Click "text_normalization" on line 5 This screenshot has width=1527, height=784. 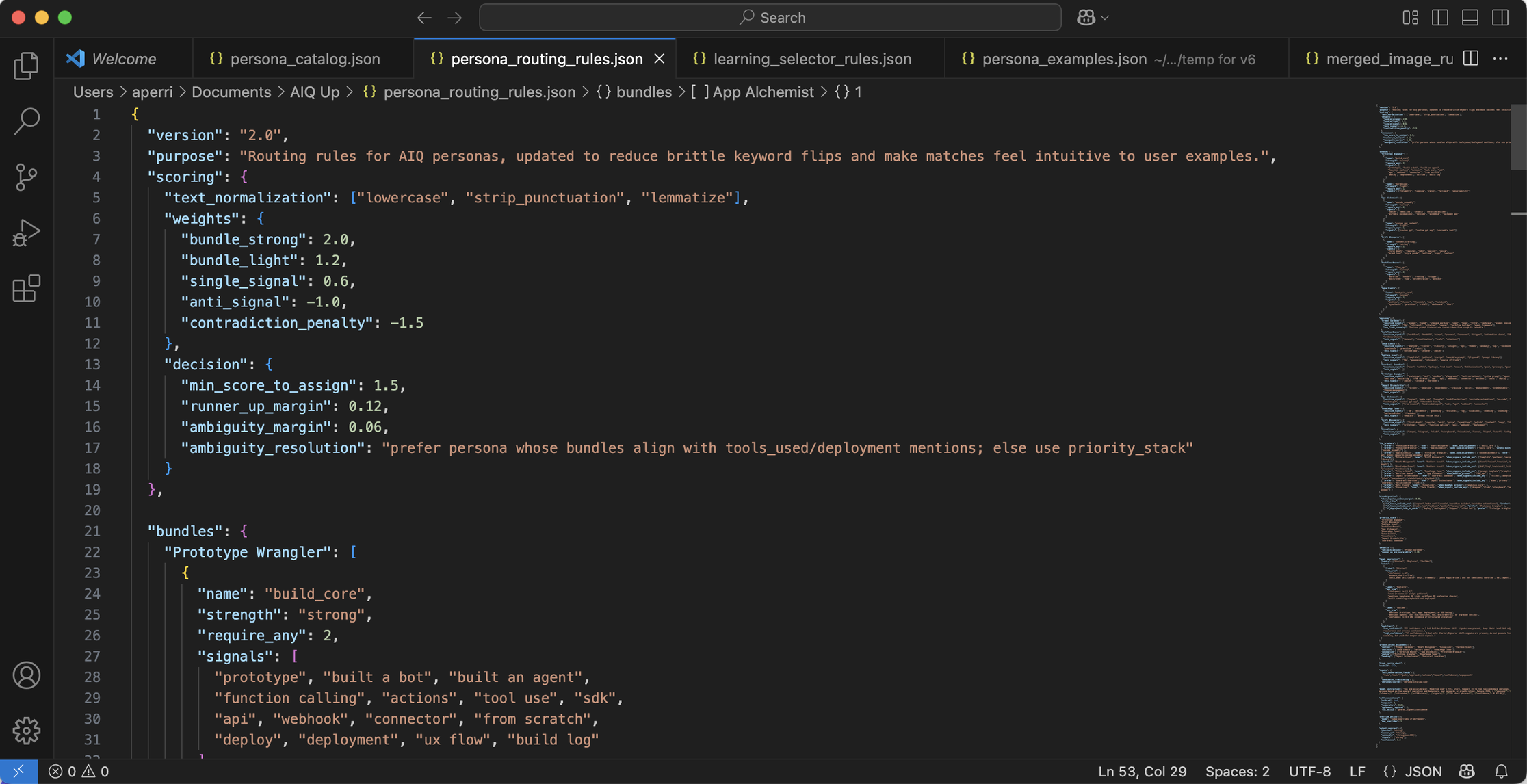click(x=248, y=198)
